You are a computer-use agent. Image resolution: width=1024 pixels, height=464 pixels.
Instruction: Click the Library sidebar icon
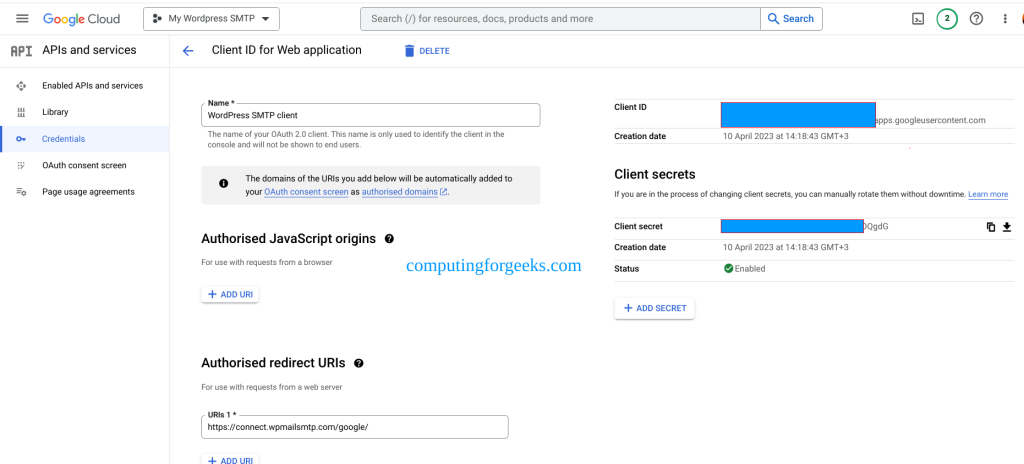21,112
